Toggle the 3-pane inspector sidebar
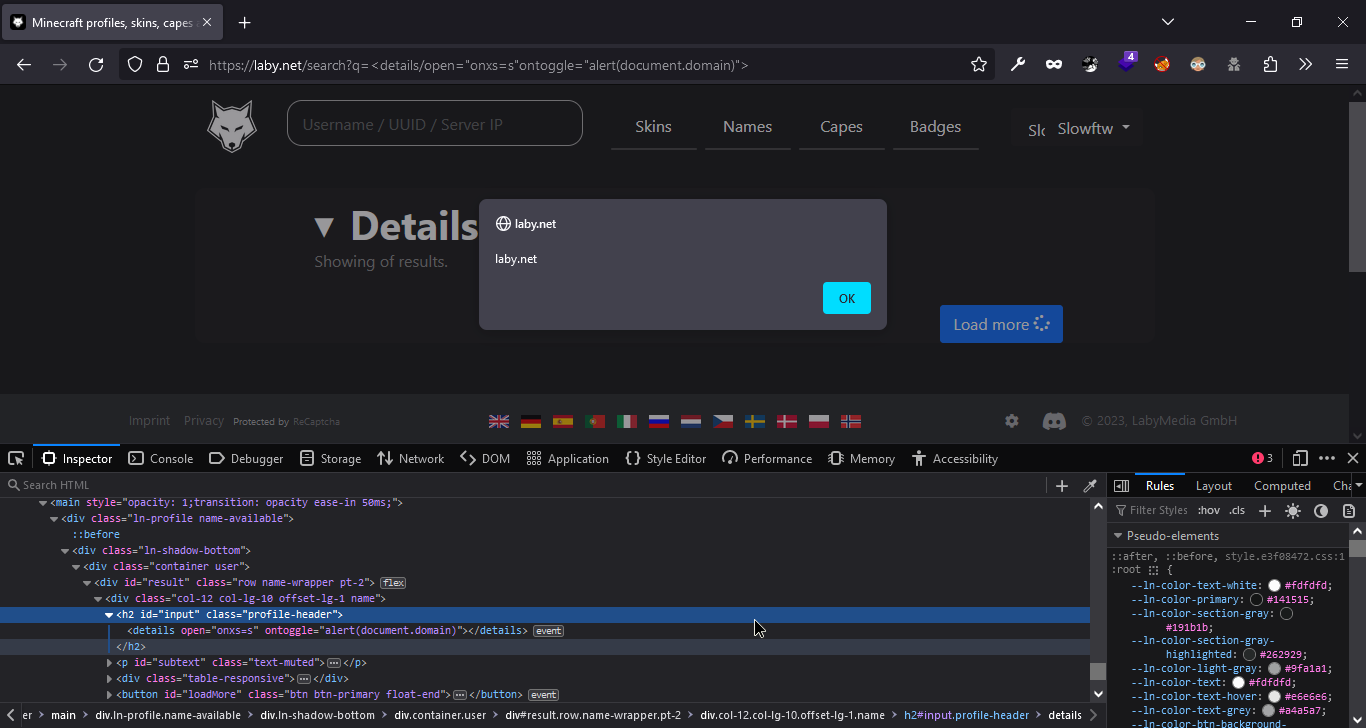 tap(1121, 485)
